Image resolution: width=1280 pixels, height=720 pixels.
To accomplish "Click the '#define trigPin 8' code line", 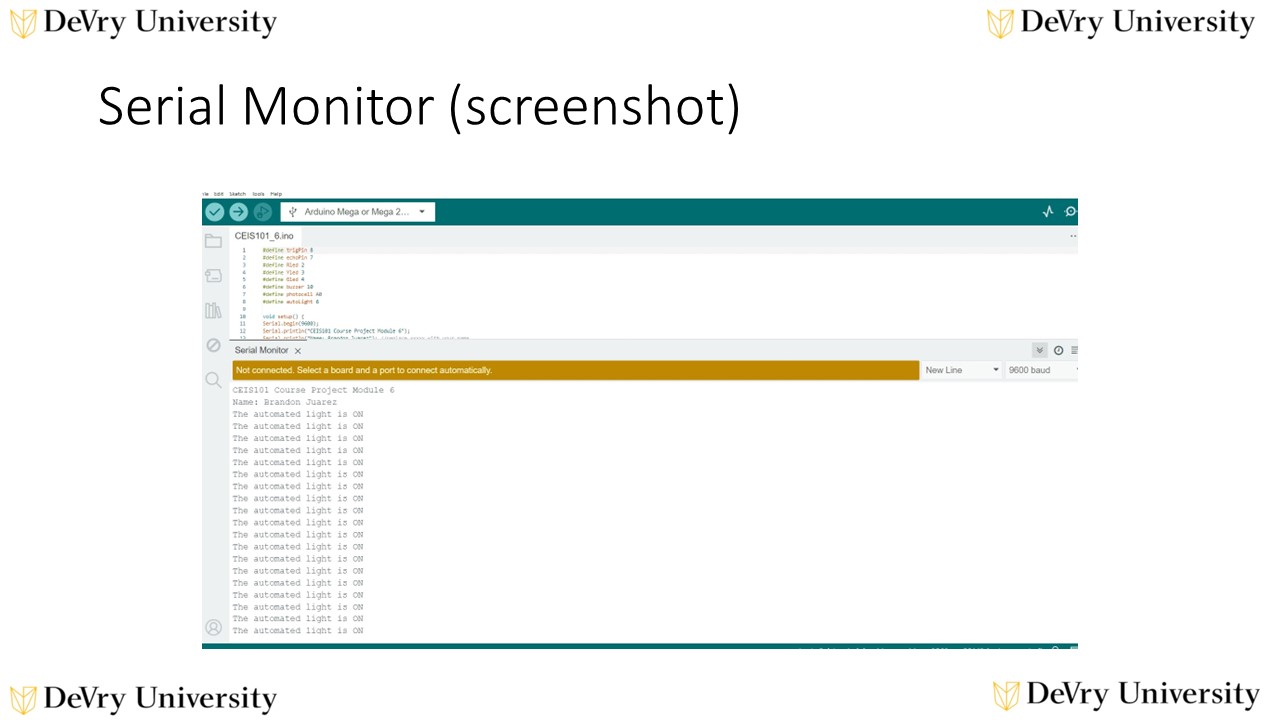I will pos(288,250).
